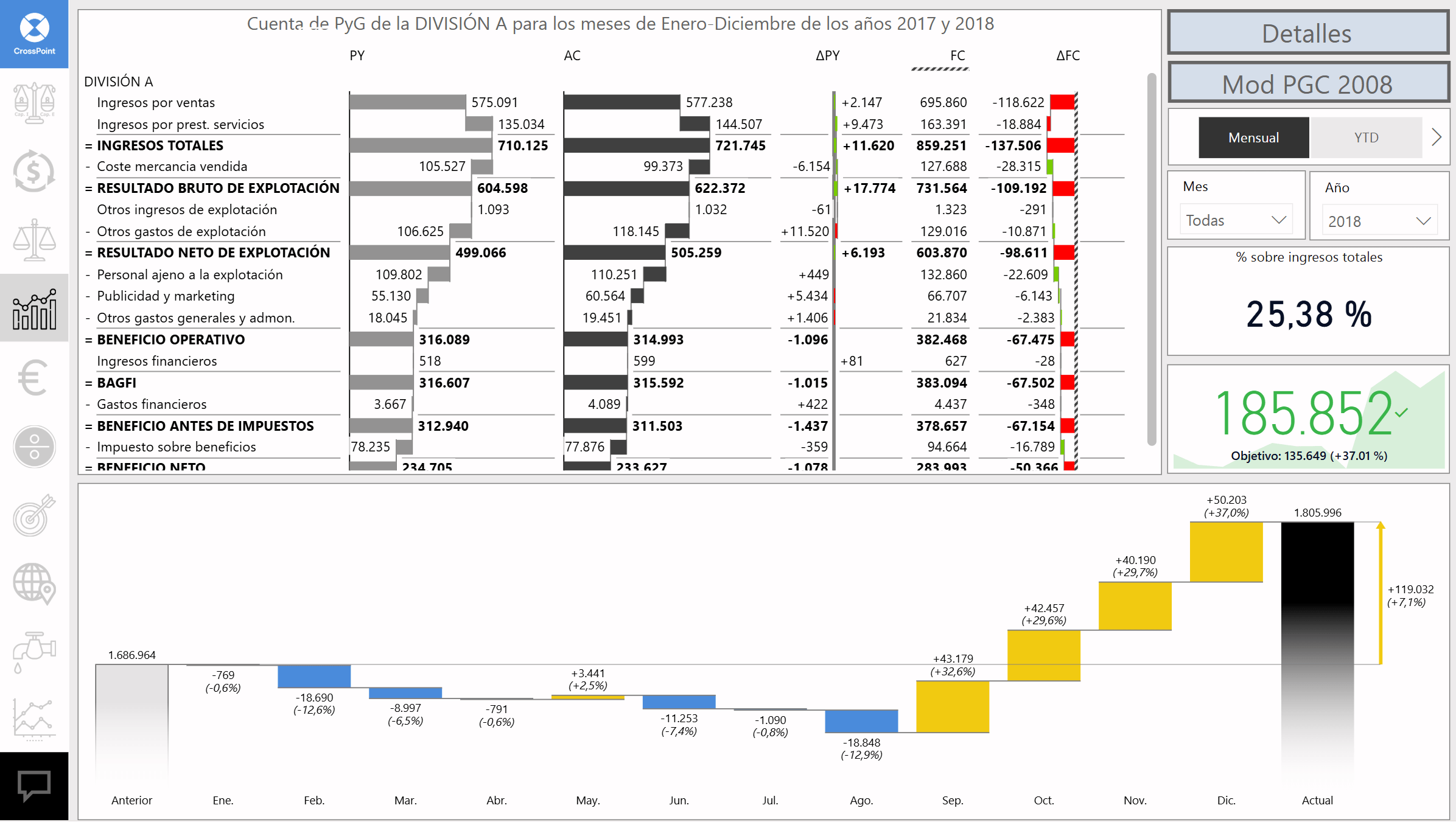Click the 25,38 % card value
The width and height of the screenshot is (1456, 822).
1309,314
